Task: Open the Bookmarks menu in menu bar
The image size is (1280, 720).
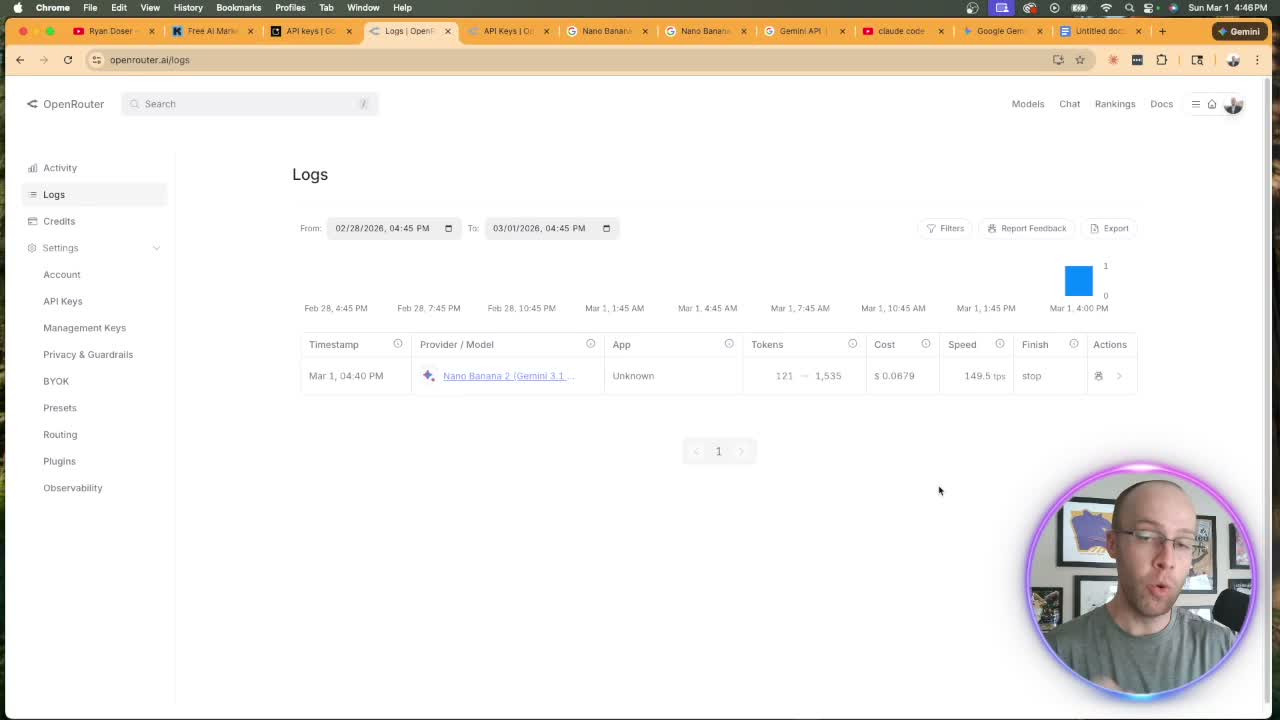Action: click(x=238, y=7)
